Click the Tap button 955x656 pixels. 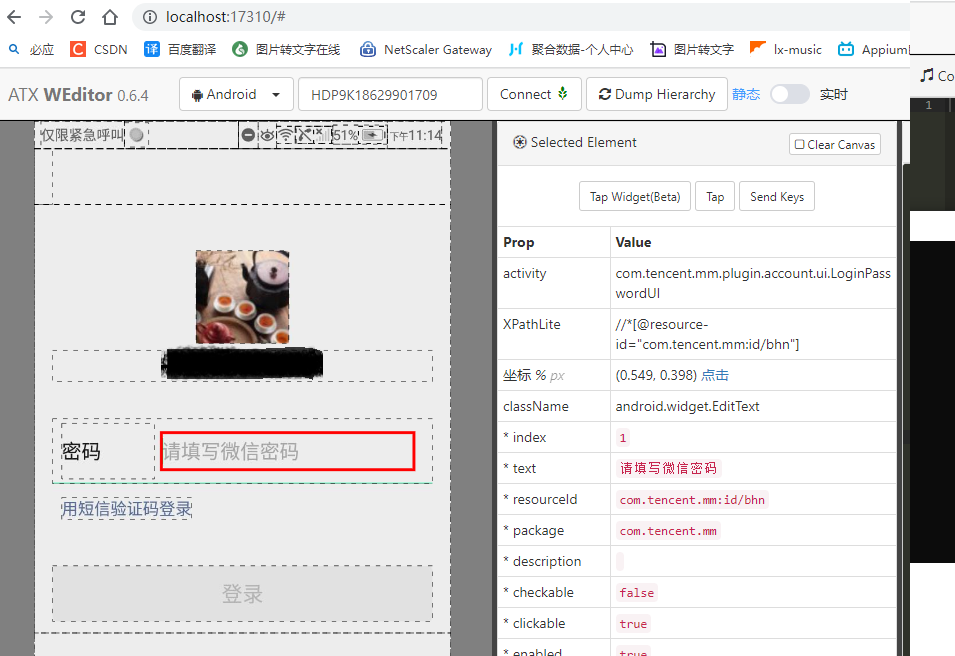(715, 196)
